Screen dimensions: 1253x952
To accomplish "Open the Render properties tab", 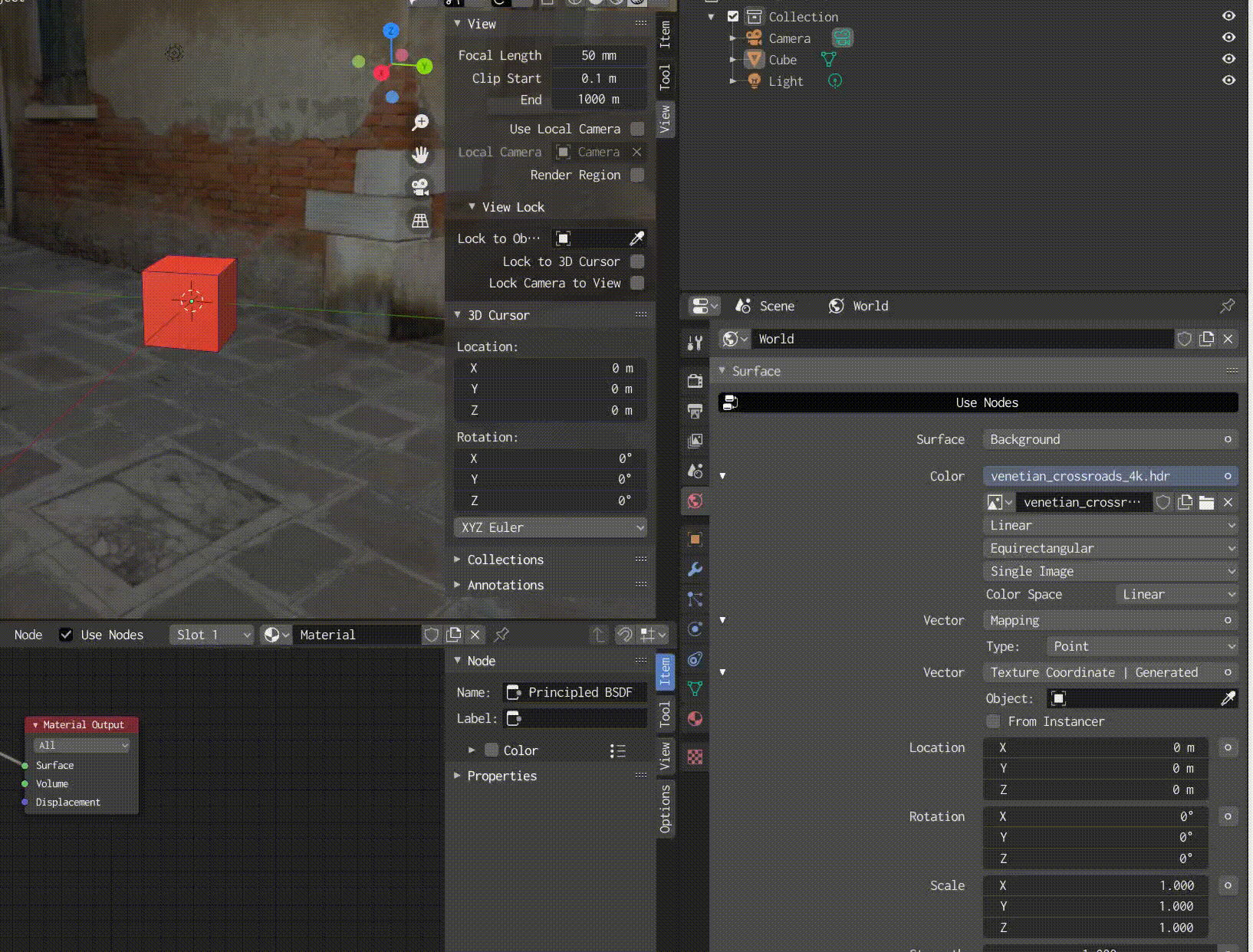I will click(x=695, y=381).
